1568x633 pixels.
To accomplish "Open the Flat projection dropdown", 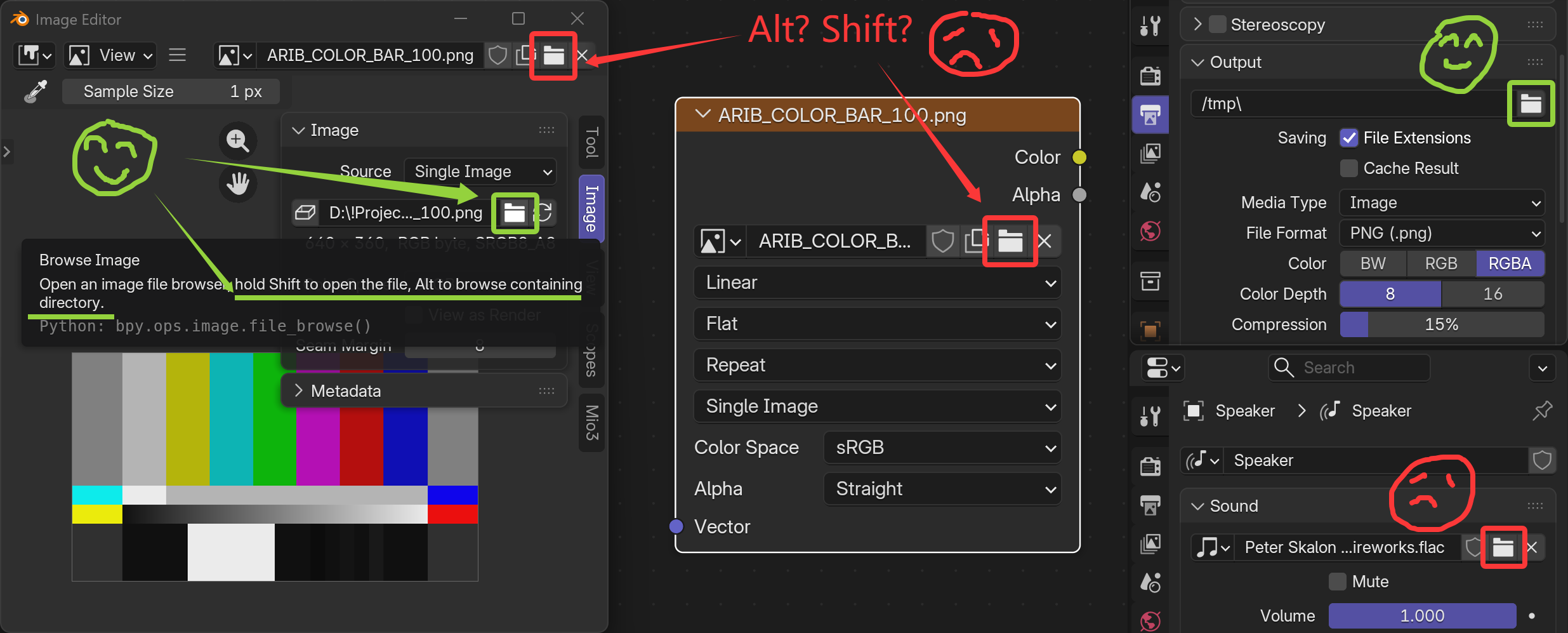I will click(878, 324).
